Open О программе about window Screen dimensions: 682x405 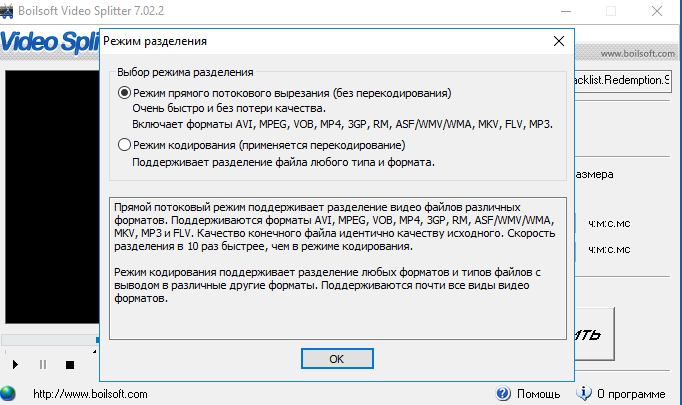tap(630, 394)
